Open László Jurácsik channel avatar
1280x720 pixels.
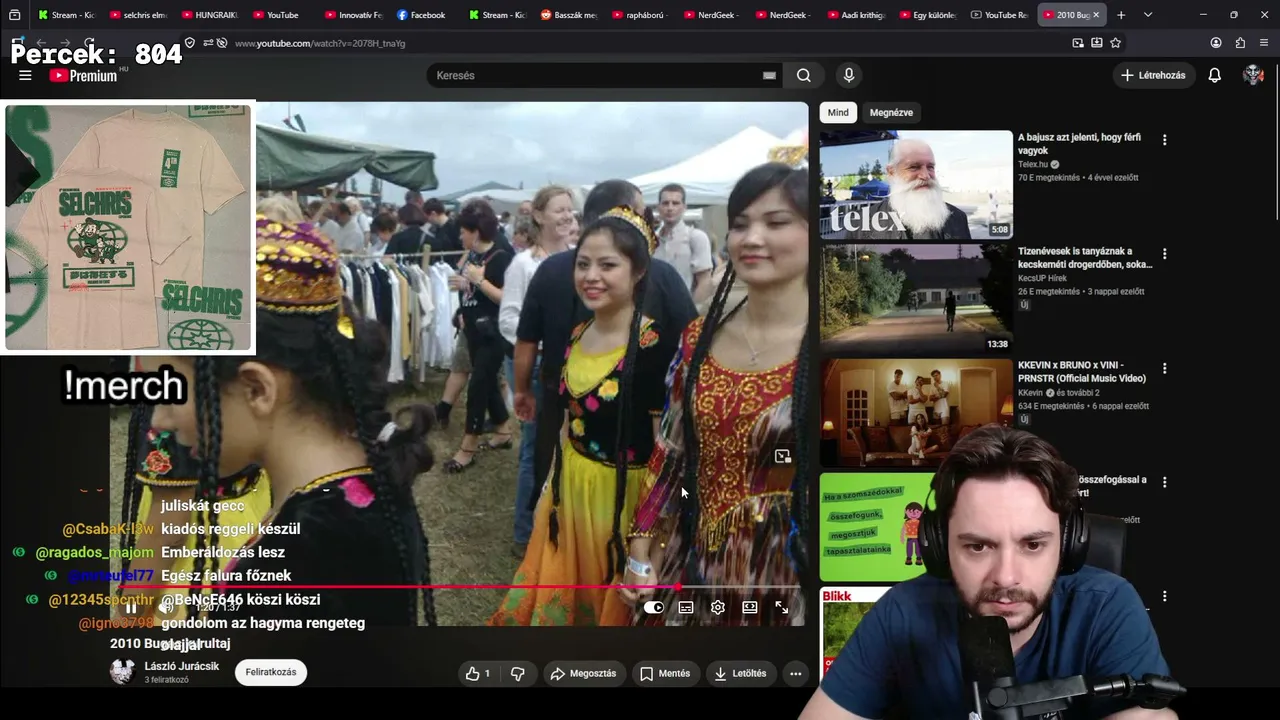coord(122,672)
